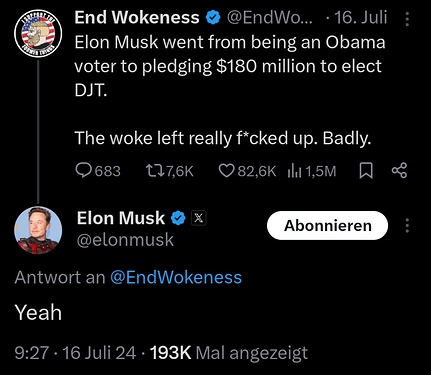Open the @EndWokeness mention link

pyautogui.click(x=176, y=277)
